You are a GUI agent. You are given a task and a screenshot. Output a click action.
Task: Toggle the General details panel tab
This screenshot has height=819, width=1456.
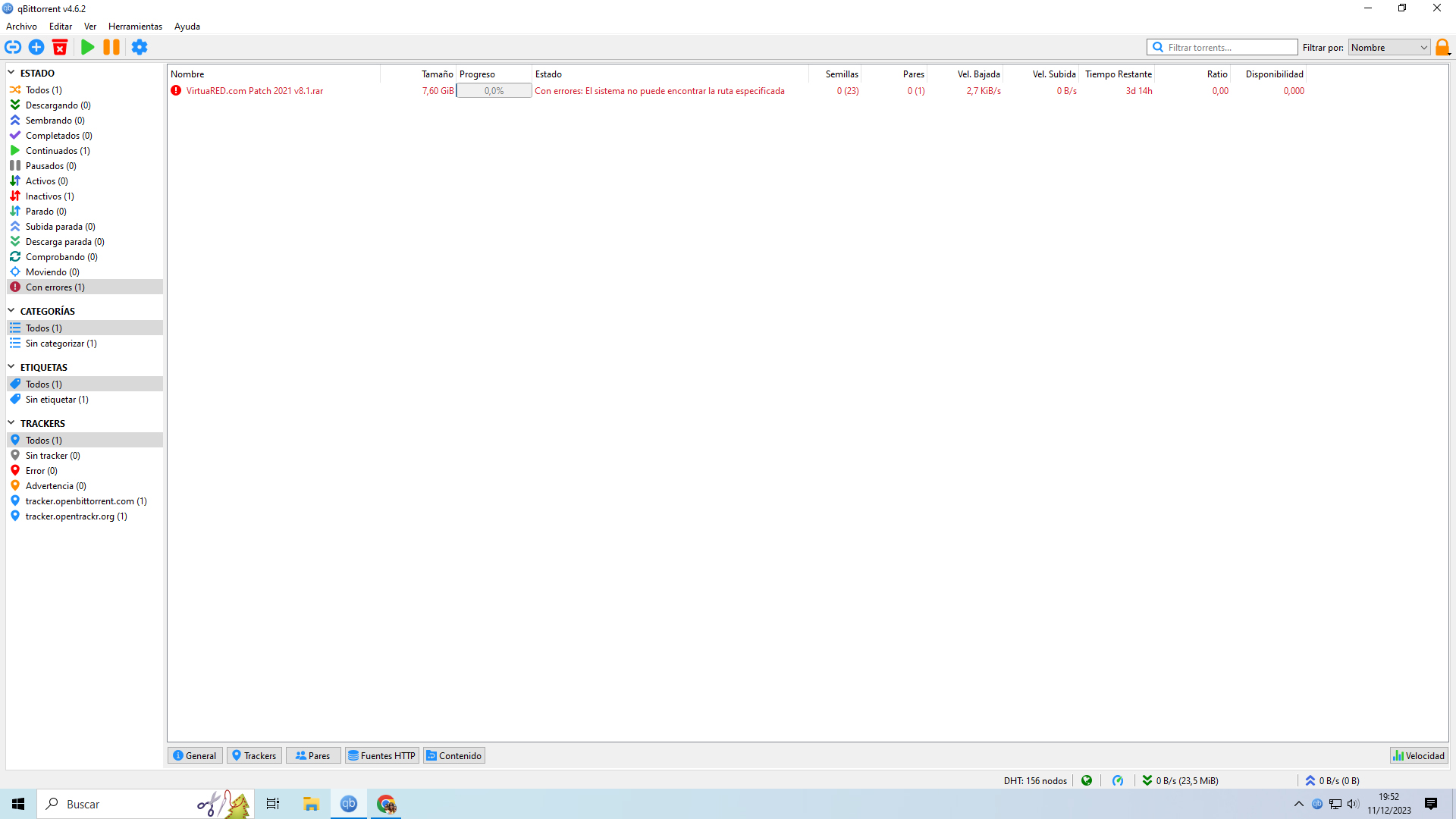195,755
